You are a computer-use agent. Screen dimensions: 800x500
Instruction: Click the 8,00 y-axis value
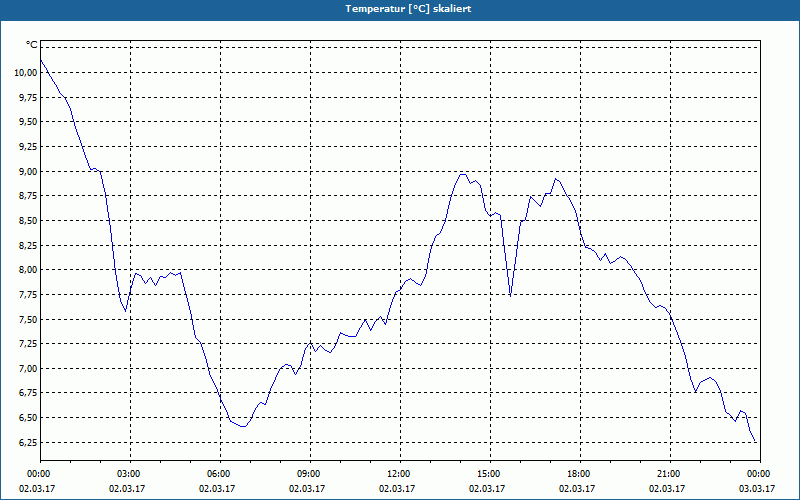(28, 269)
